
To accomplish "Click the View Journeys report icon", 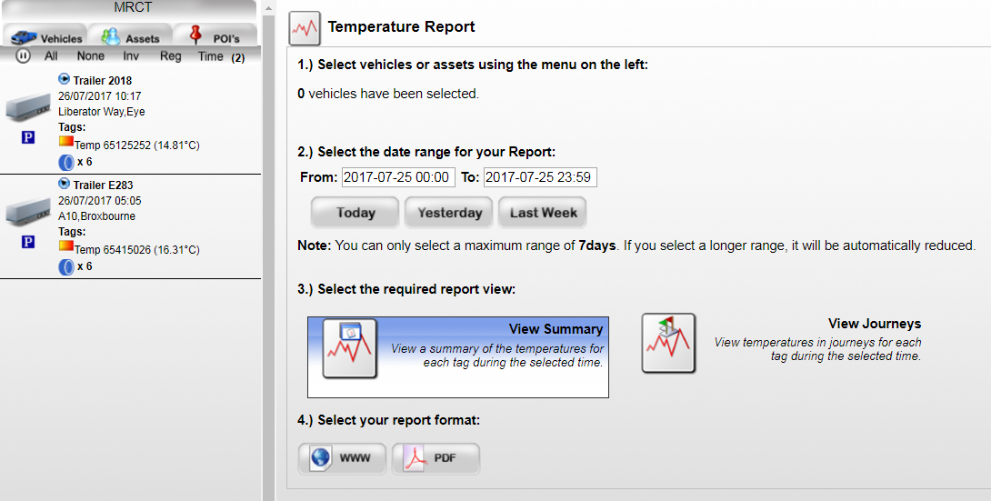I will (668, 343).
